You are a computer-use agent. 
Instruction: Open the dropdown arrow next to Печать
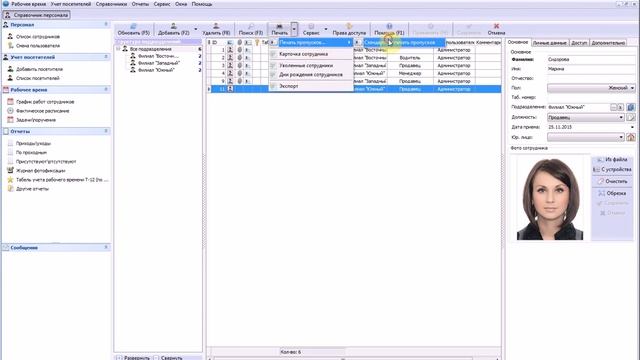[x=294, y=29]
